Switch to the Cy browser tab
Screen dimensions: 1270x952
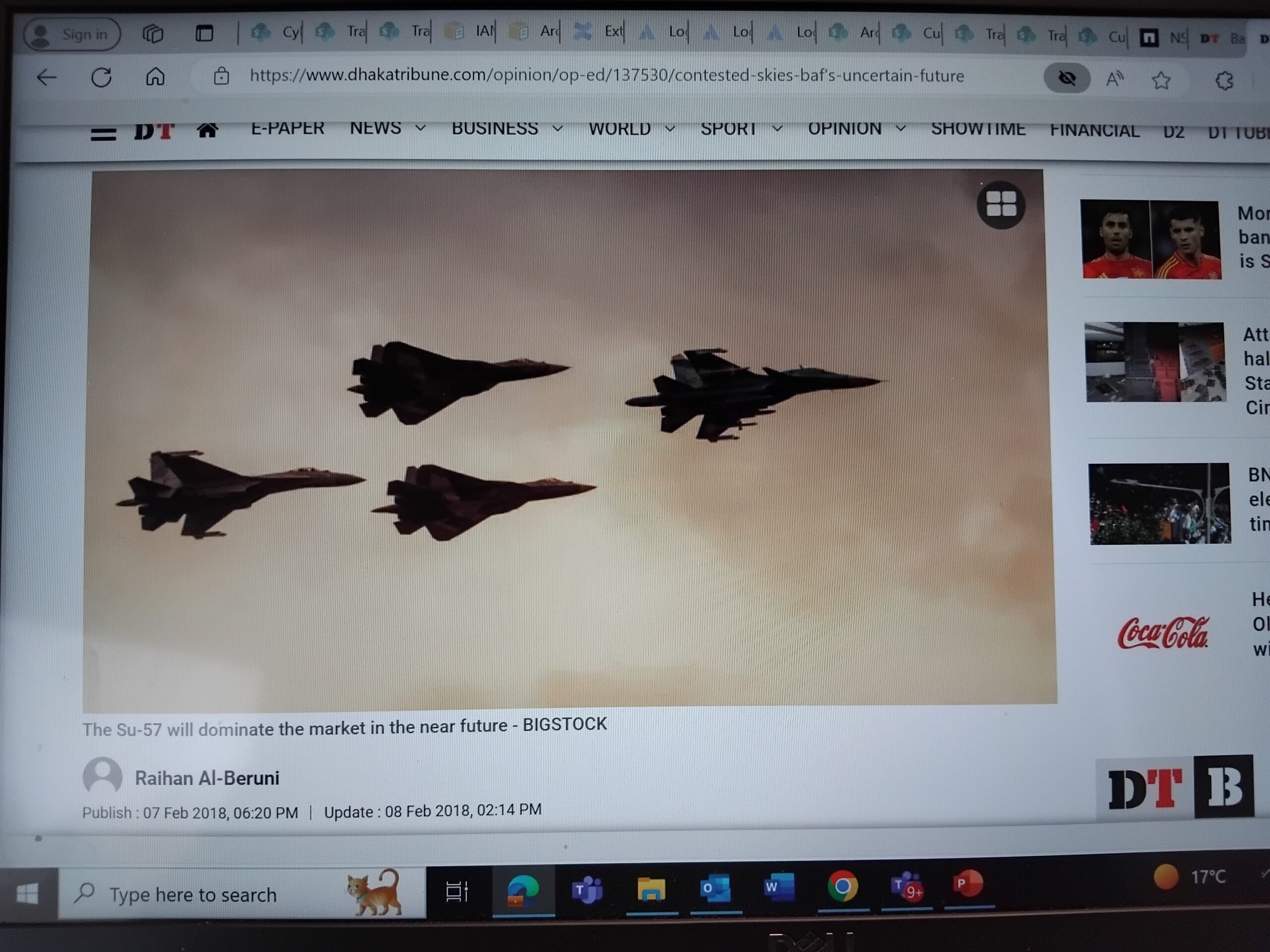(x=276, y=32)
